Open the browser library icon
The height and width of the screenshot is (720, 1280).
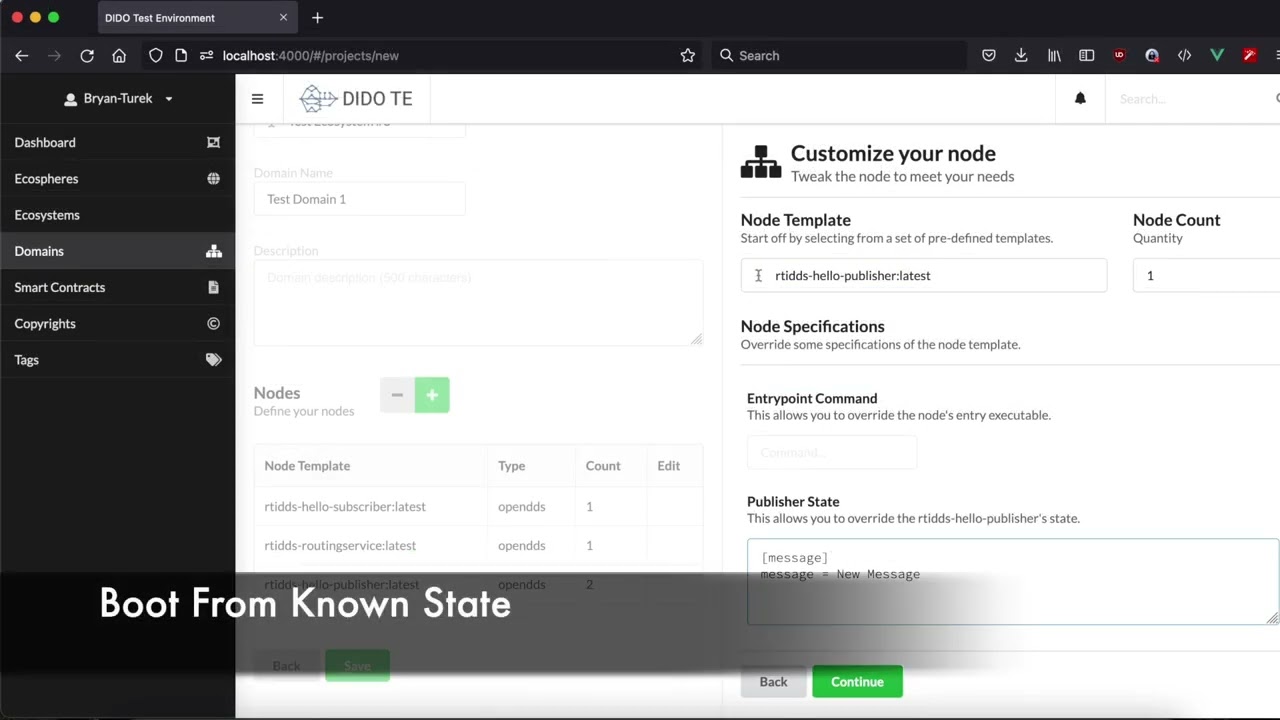click(x=1054, y=56)
